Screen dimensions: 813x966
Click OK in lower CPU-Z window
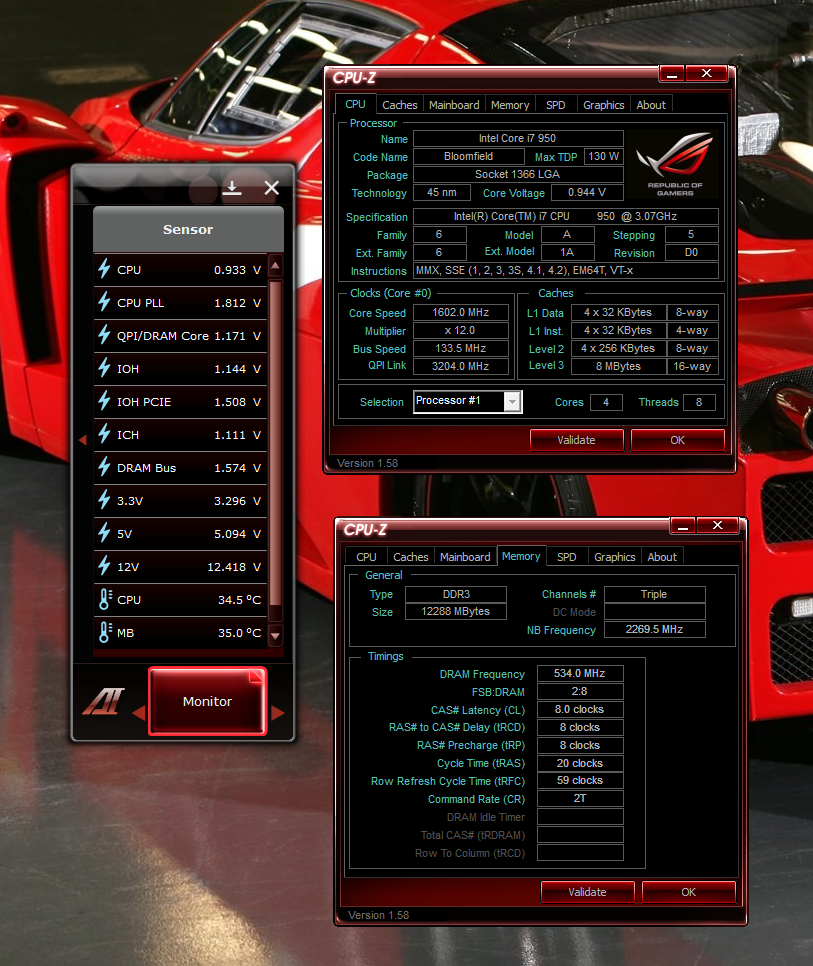point(689,892)
